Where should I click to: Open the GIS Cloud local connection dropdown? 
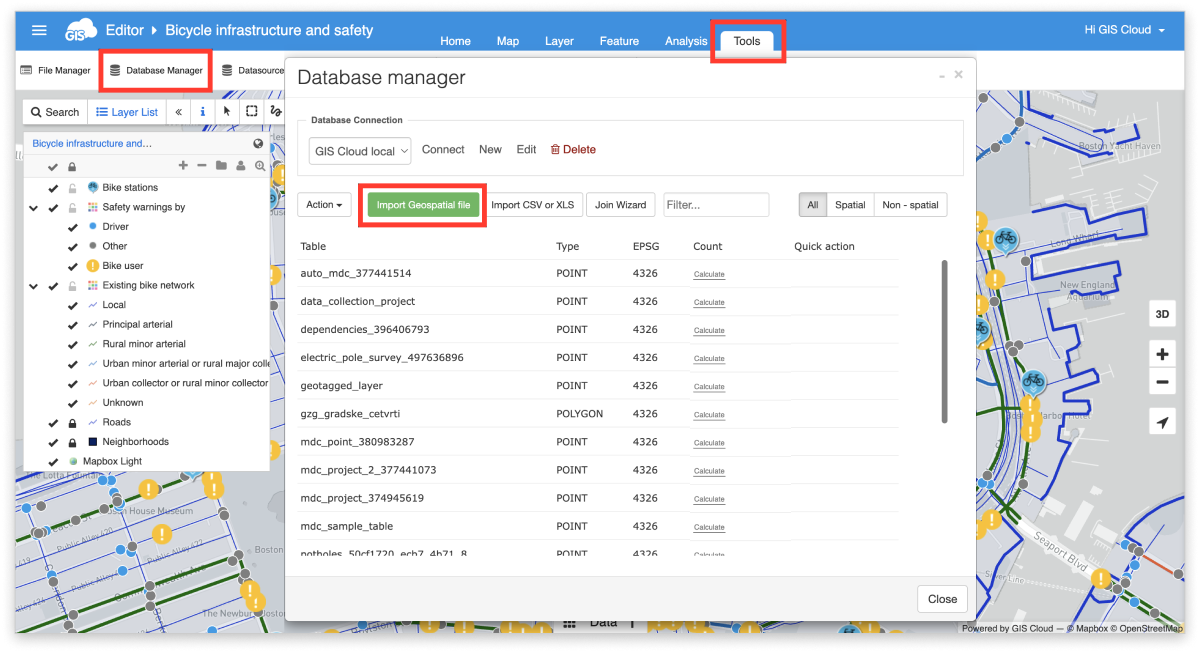click(359, 150)
